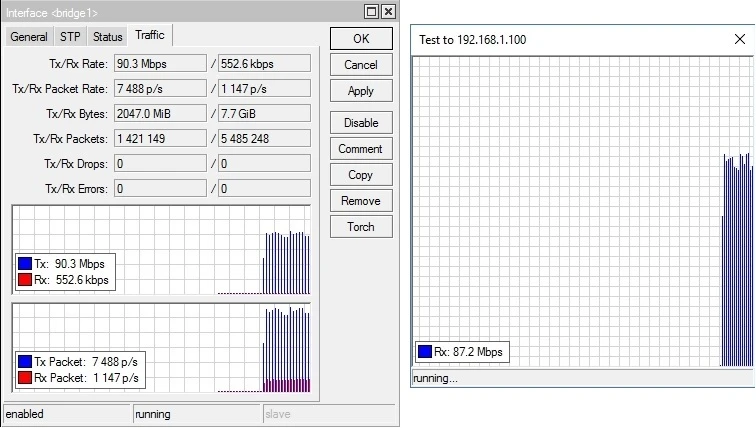Image resolution: width=756 pixels, height=428 pixels.
Task: Disable the bridge1 interface
Action: (x=360, y=123)
